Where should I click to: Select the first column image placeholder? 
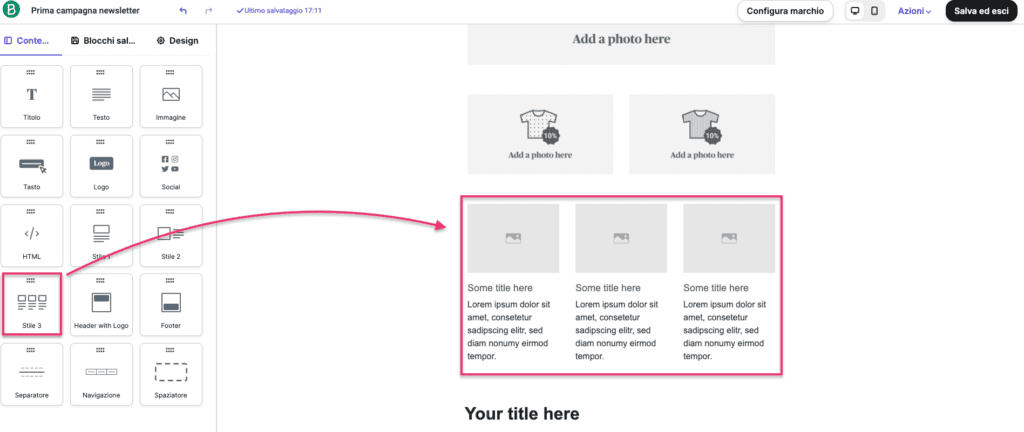point(513,238)
